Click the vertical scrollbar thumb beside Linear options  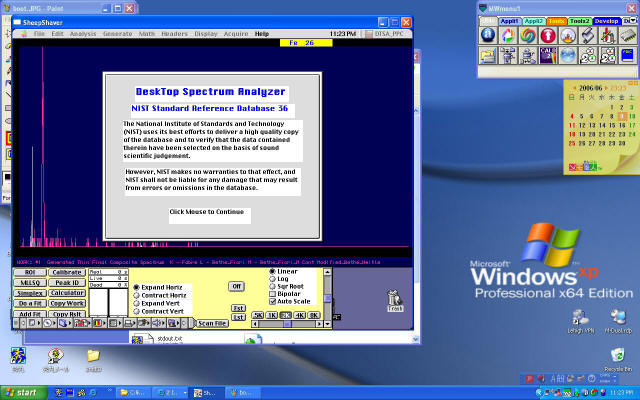(x=327, y=298)
